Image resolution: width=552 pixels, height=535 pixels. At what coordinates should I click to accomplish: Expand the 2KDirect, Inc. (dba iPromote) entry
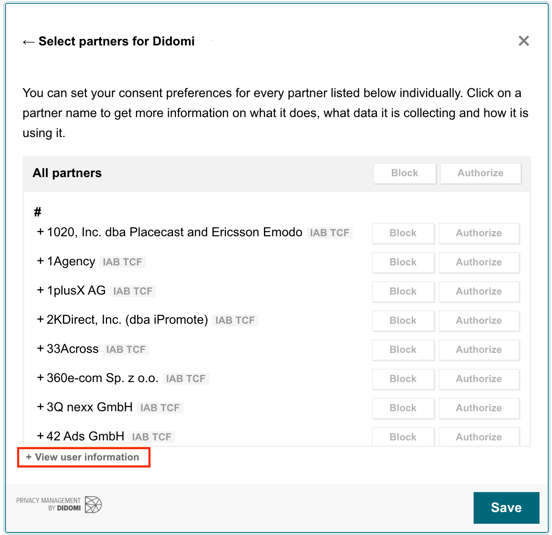tap(123, 320)
